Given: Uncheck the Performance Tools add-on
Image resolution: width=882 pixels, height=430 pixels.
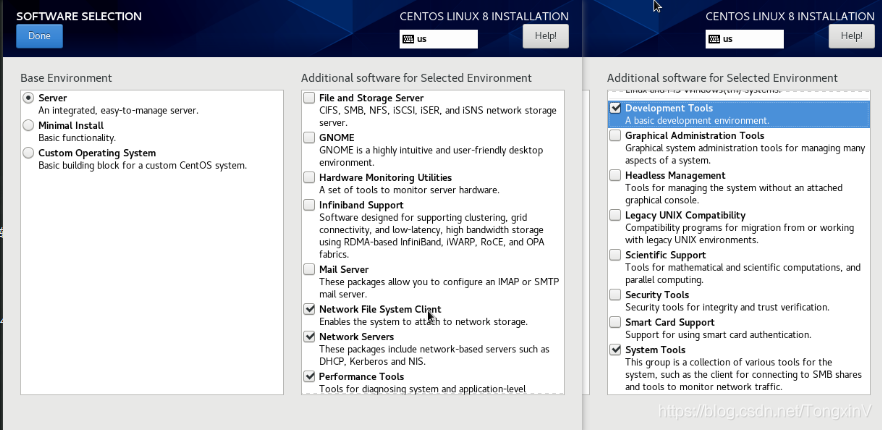Looking at the screenshot, I should pos(309,376).
